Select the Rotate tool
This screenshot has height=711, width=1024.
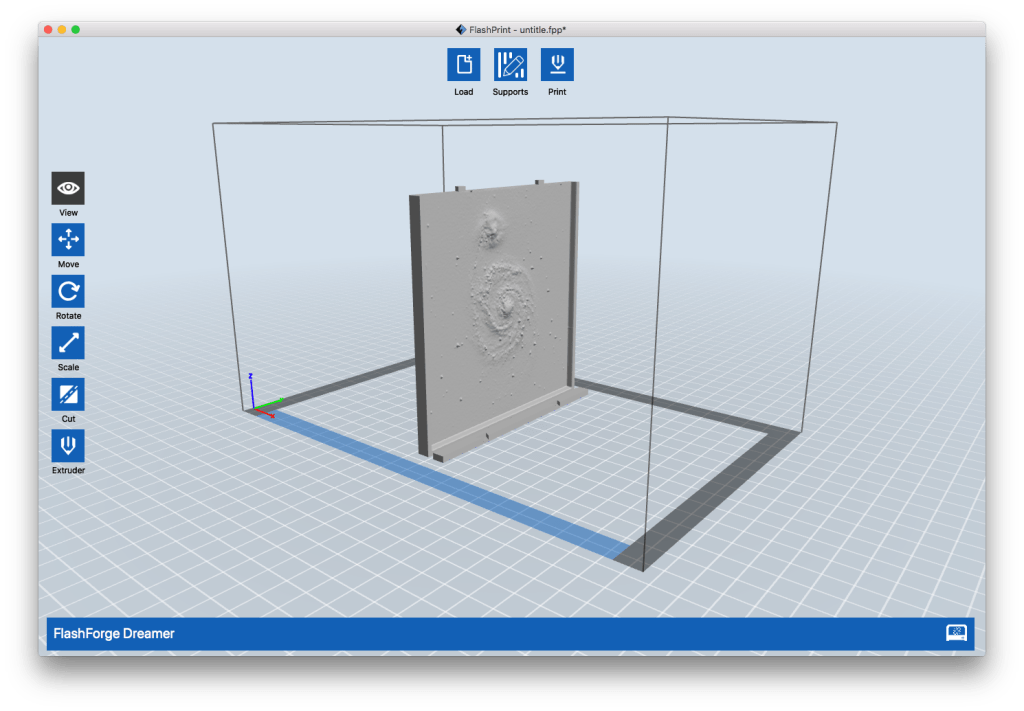point(67,291)
